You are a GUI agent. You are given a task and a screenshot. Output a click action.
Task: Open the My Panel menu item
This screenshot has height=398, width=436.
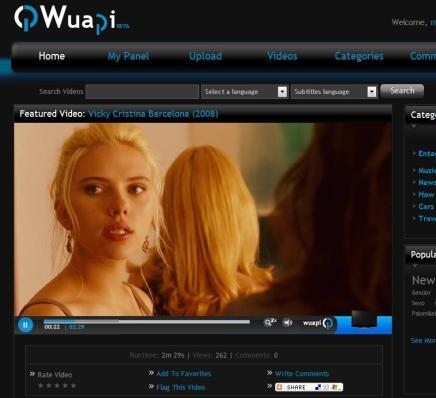128,56
